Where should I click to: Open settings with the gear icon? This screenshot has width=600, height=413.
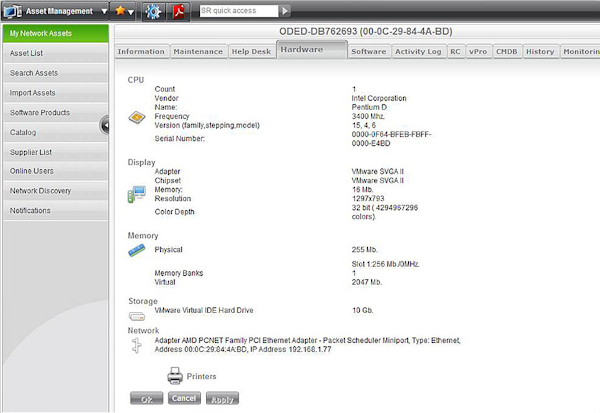(153, 11)
